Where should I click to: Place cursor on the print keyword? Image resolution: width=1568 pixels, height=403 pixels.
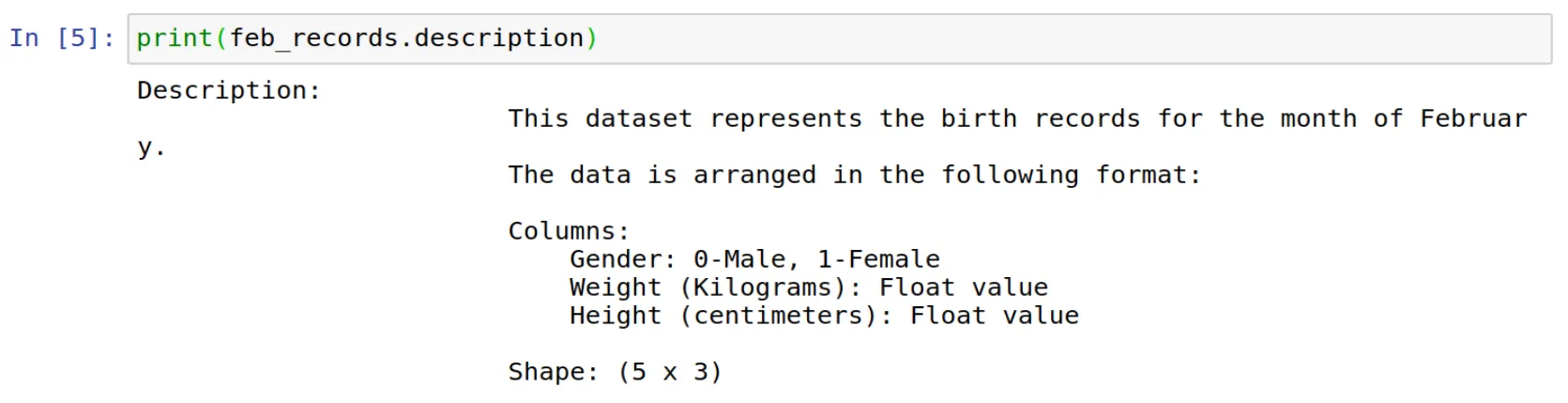click(175, 39)
